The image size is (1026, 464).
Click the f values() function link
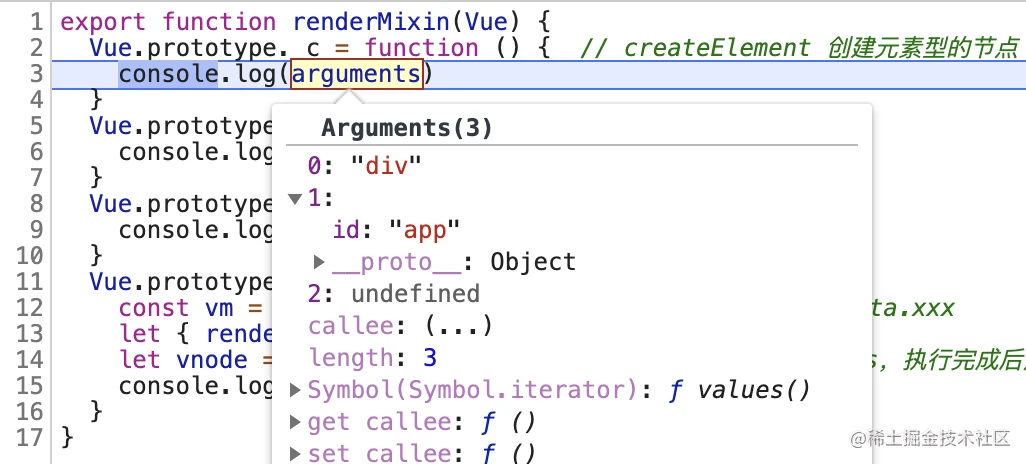(739, 390)
